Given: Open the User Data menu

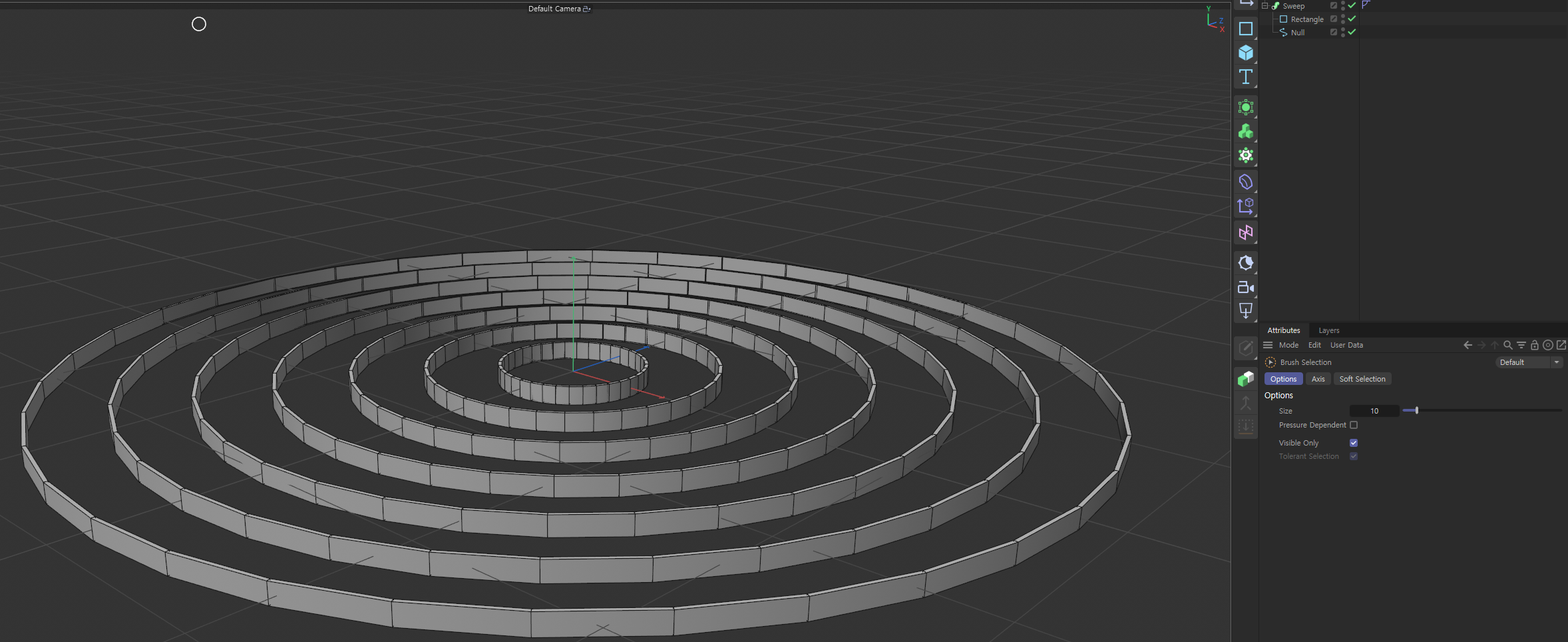Looking at the screenshot, I should click(x=1346, y=345).
